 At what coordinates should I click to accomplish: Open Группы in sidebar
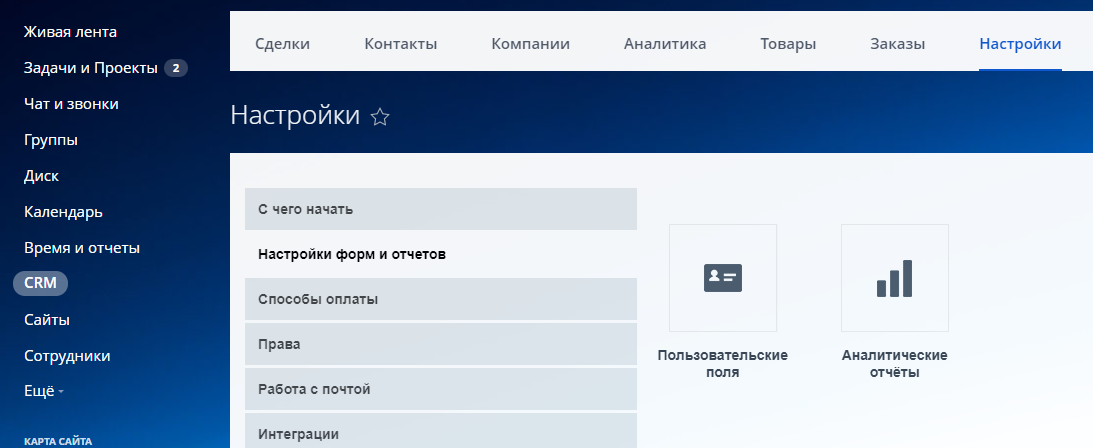click(x=51, y=140)
